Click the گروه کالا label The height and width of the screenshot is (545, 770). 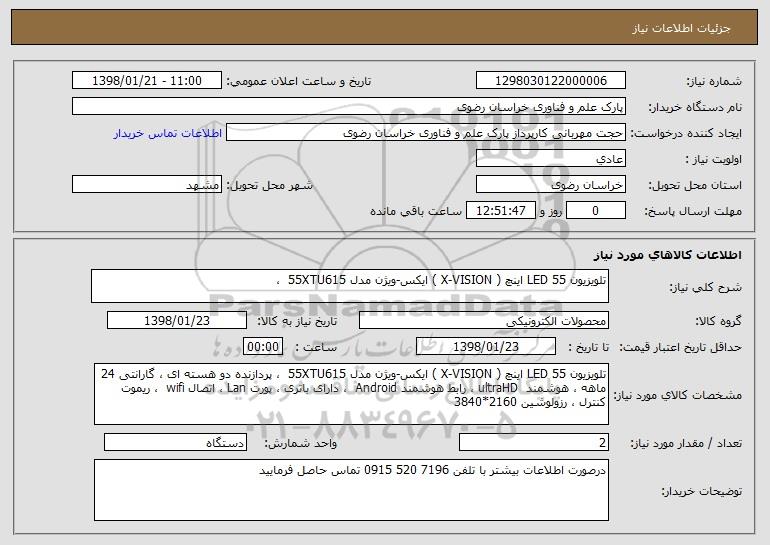point(718,321)
